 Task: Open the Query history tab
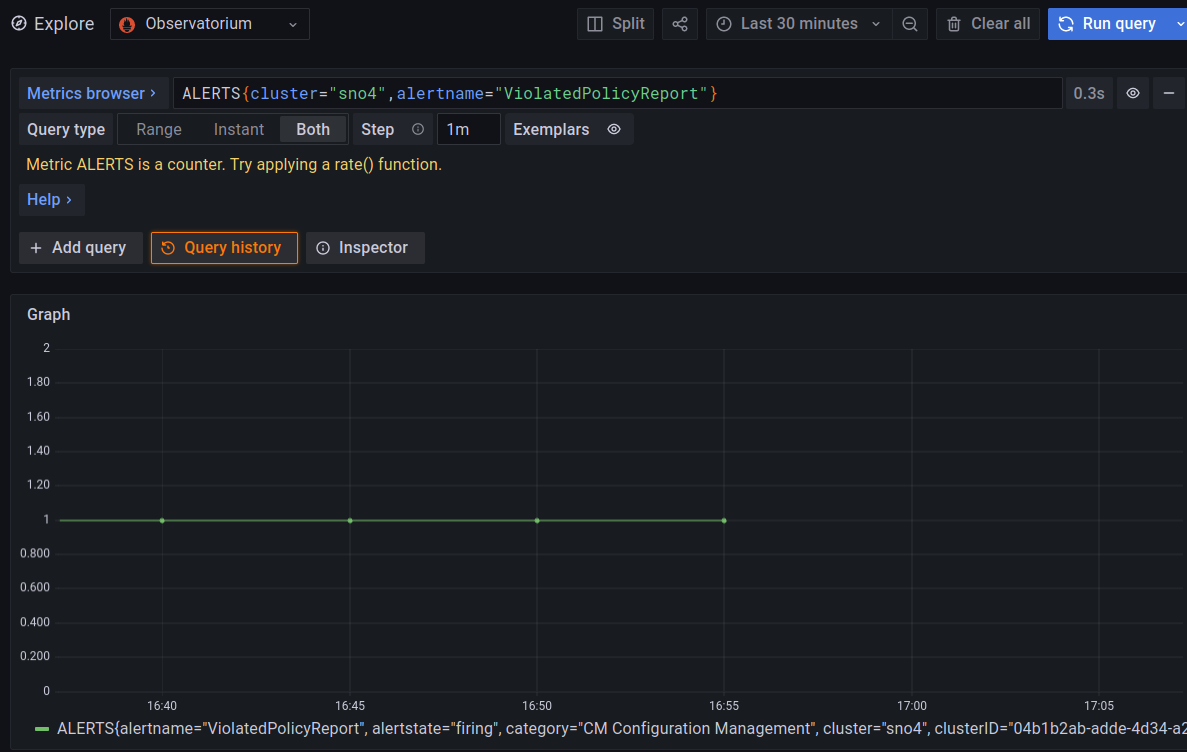pos(224,248)
